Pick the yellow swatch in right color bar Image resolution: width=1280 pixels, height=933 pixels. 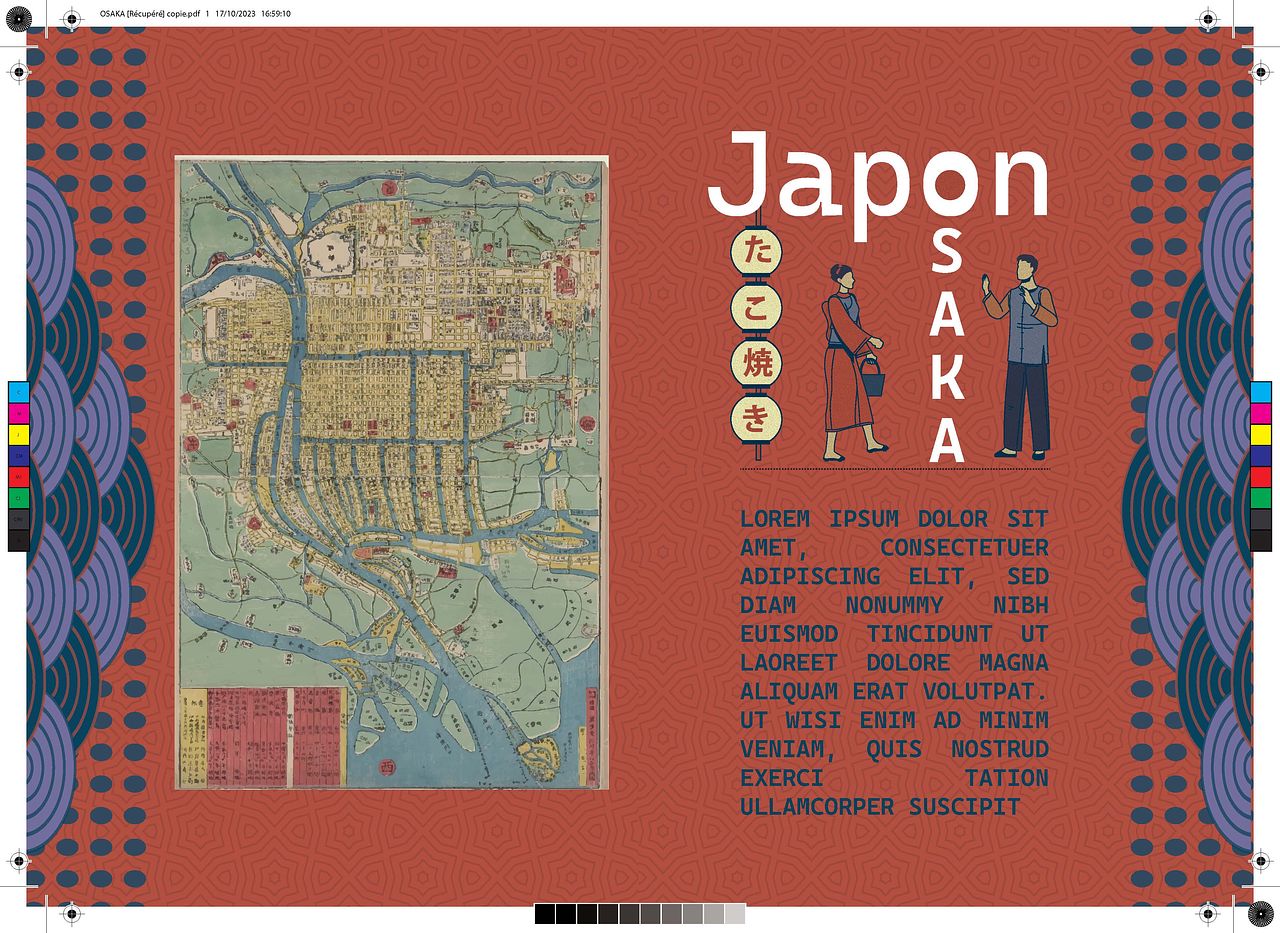click(1260, 433)
